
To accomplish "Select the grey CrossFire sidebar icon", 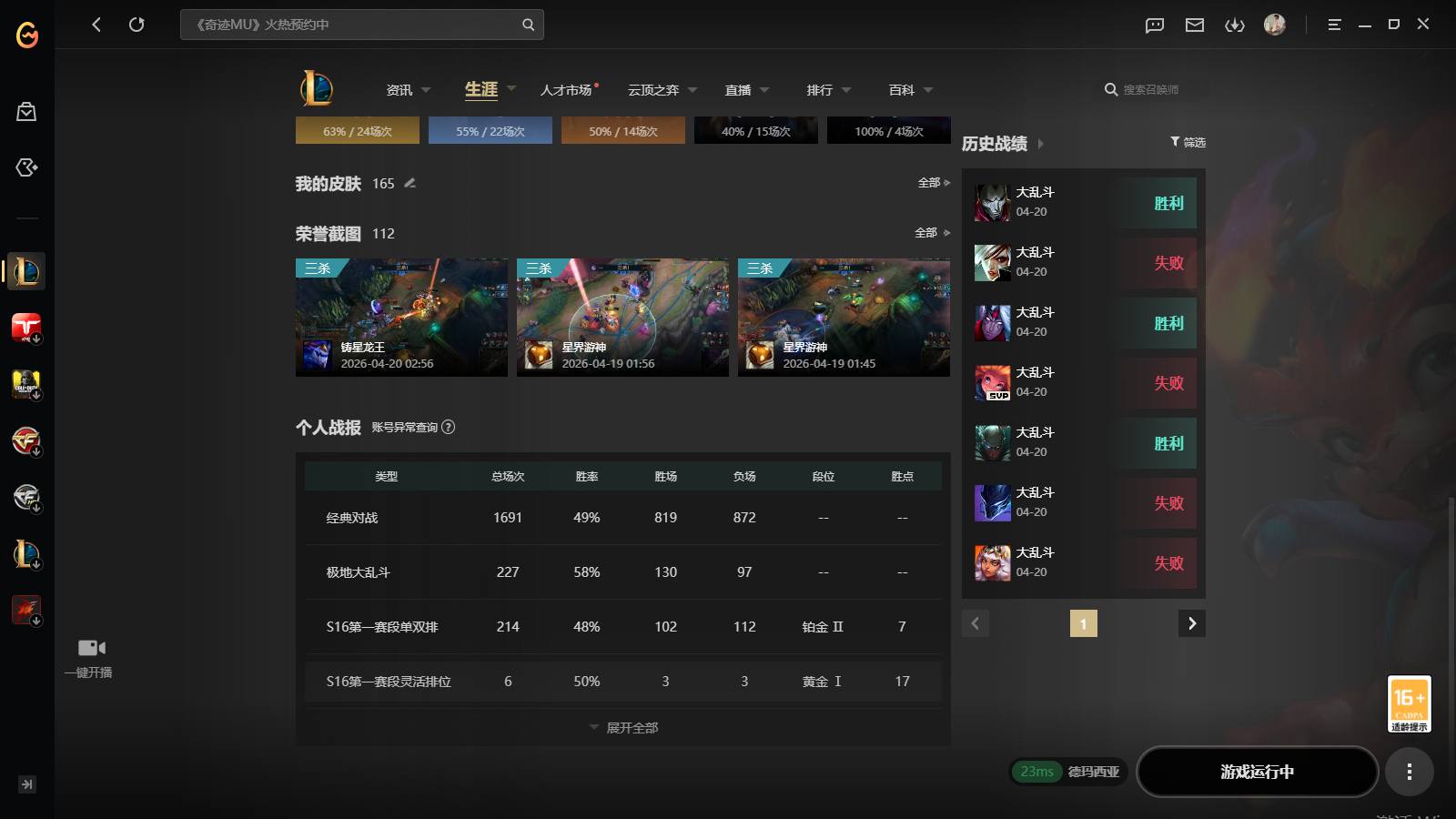I will click(26, 497).
